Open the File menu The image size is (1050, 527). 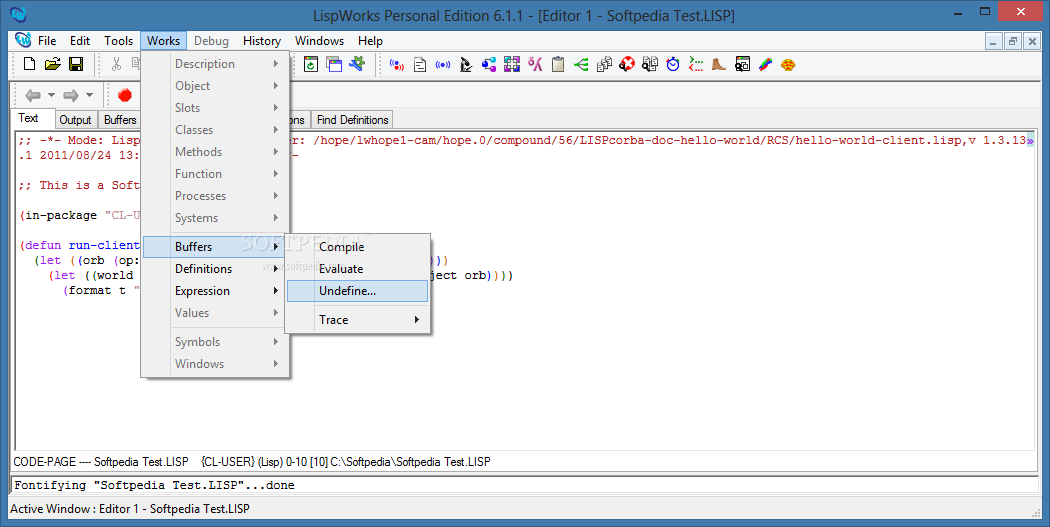(47, 41)
